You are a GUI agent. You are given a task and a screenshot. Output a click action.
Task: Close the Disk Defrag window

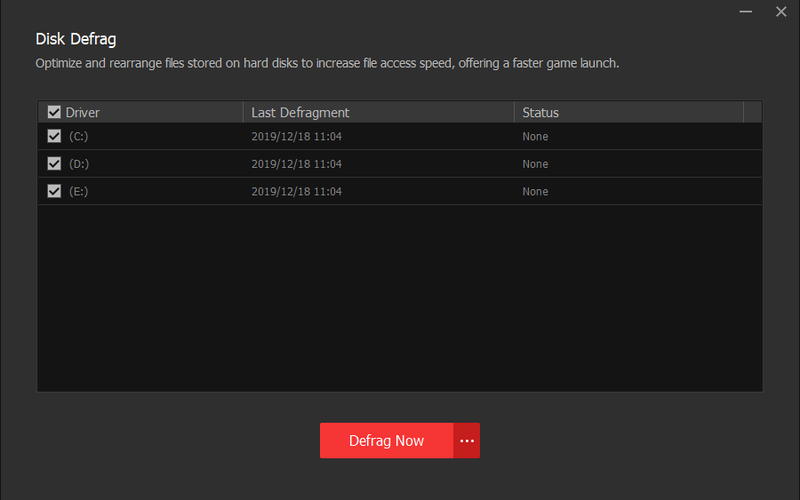(781, 12)
